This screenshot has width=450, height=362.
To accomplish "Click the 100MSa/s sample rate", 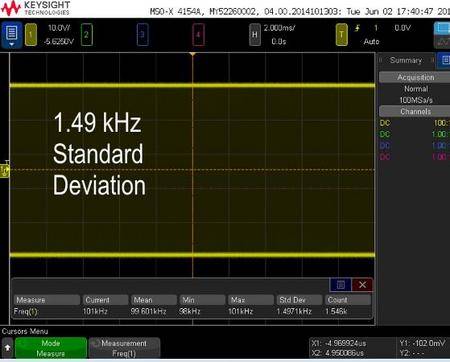I will 416,100.
